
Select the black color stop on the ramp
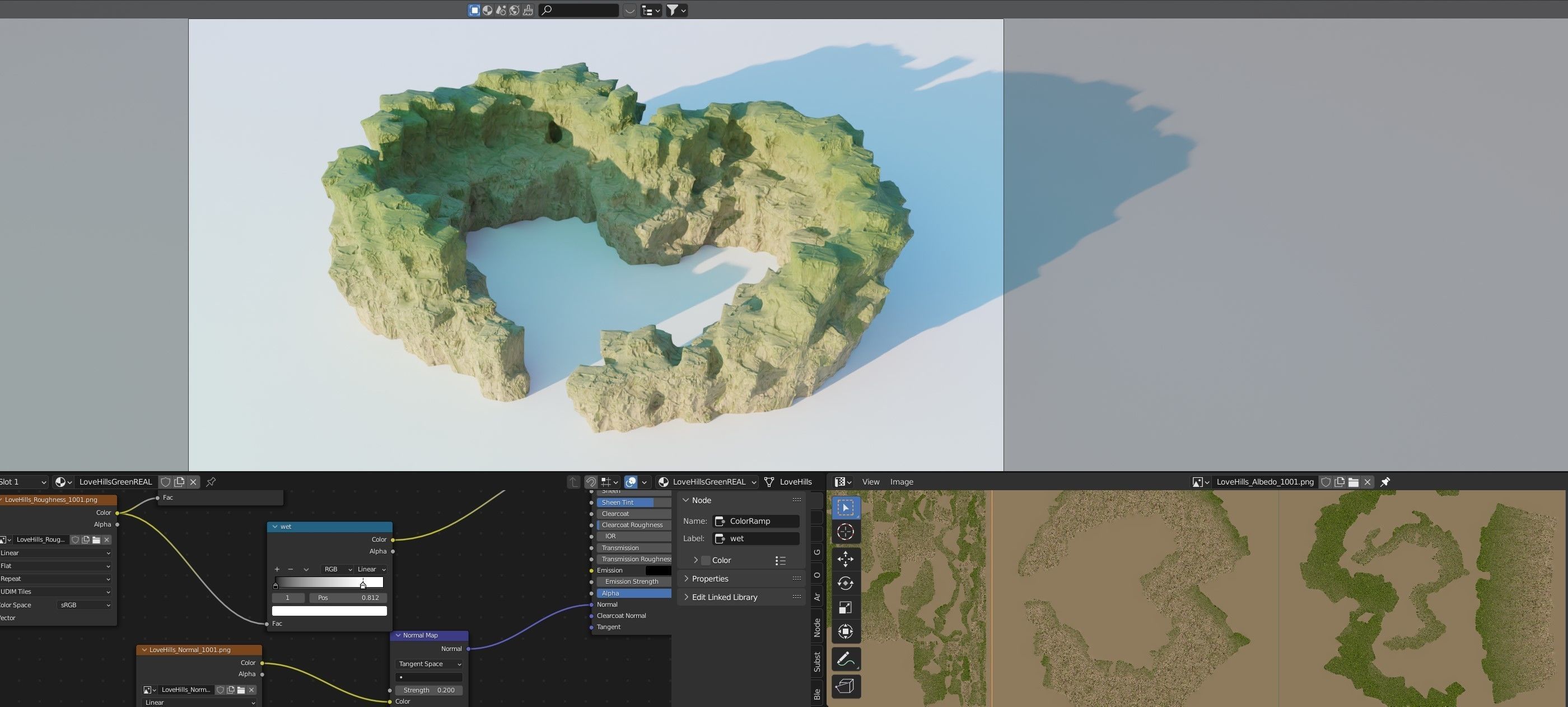[276, 585]
